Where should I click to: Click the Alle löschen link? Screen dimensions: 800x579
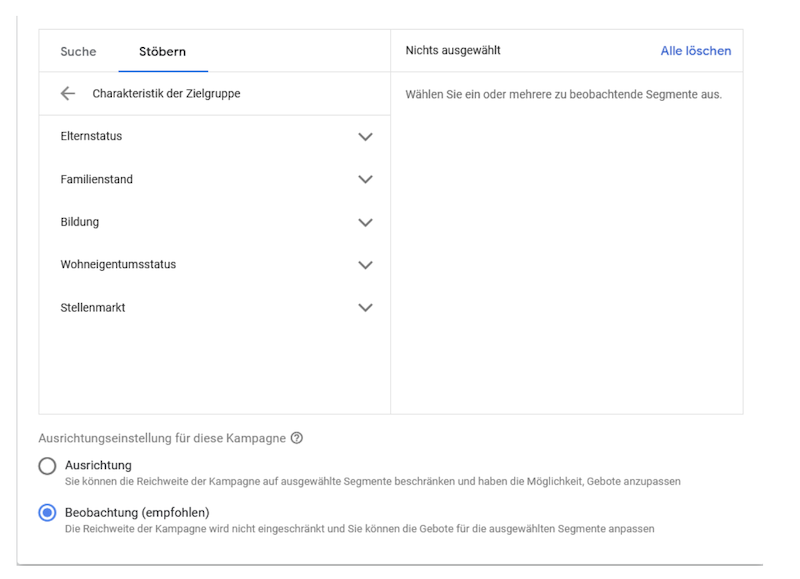click(x=695, y=50)
